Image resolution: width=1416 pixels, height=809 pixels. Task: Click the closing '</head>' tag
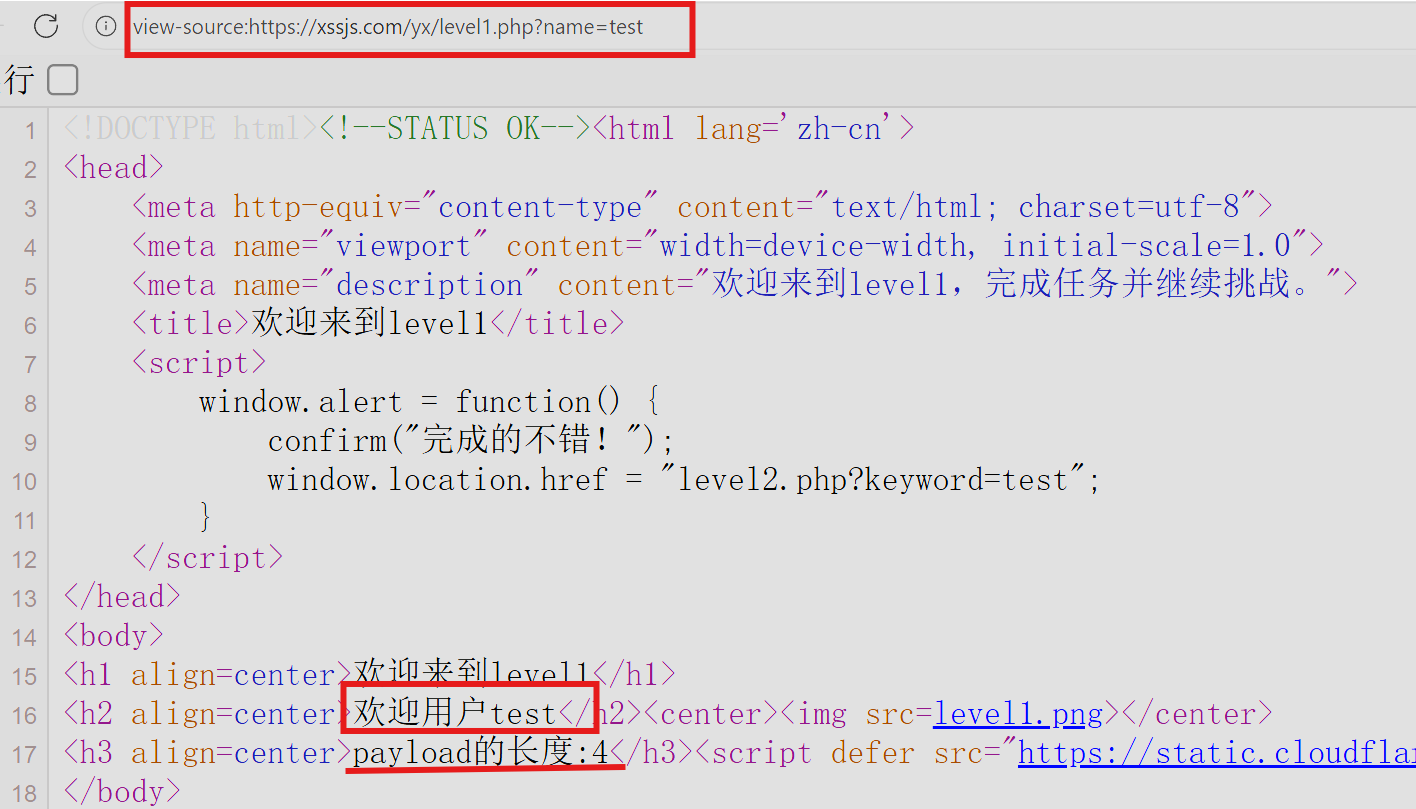122,597
